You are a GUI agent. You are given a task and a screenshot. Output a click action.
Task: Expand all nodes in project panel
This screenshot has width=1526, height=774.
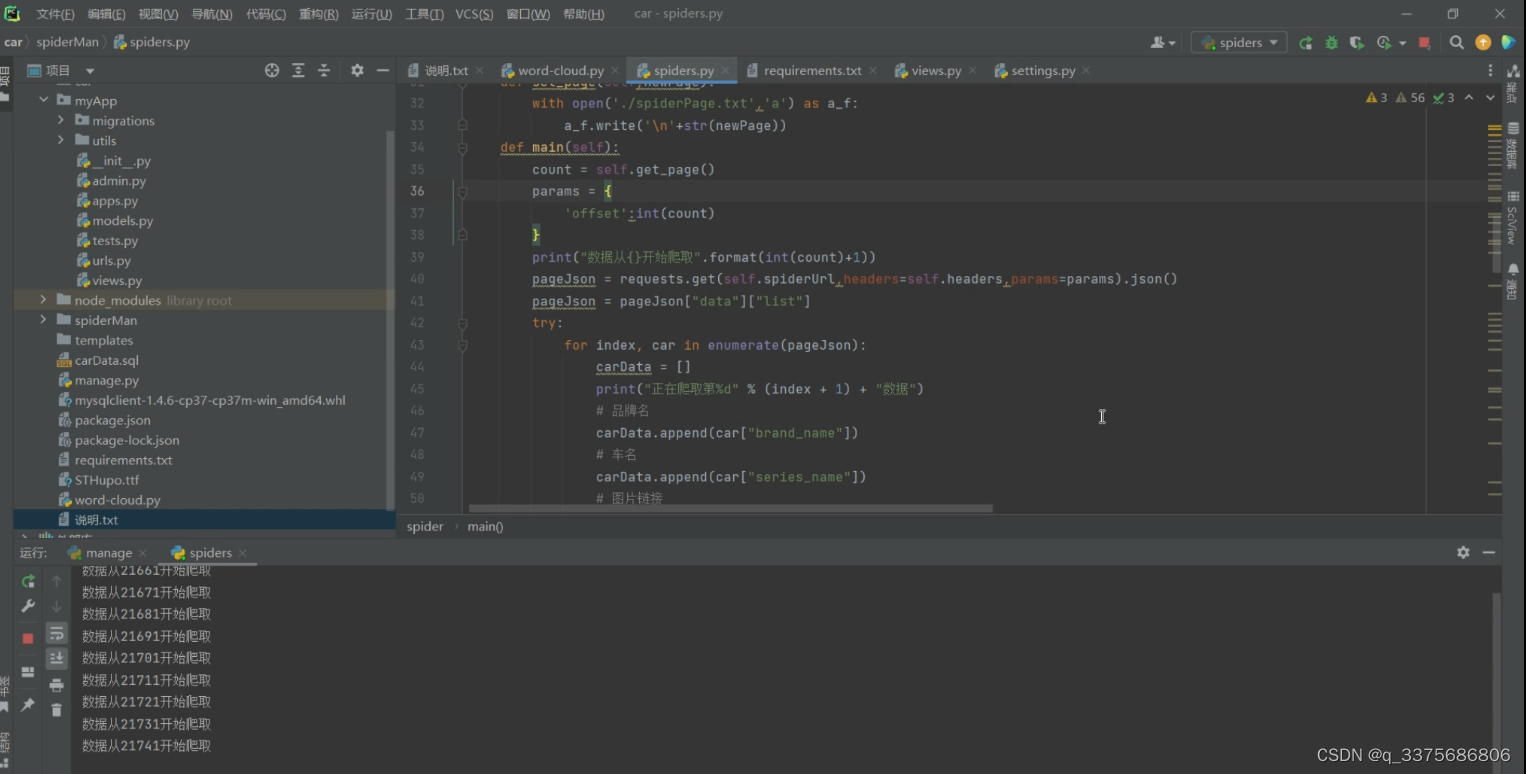(x=298, y=70)
